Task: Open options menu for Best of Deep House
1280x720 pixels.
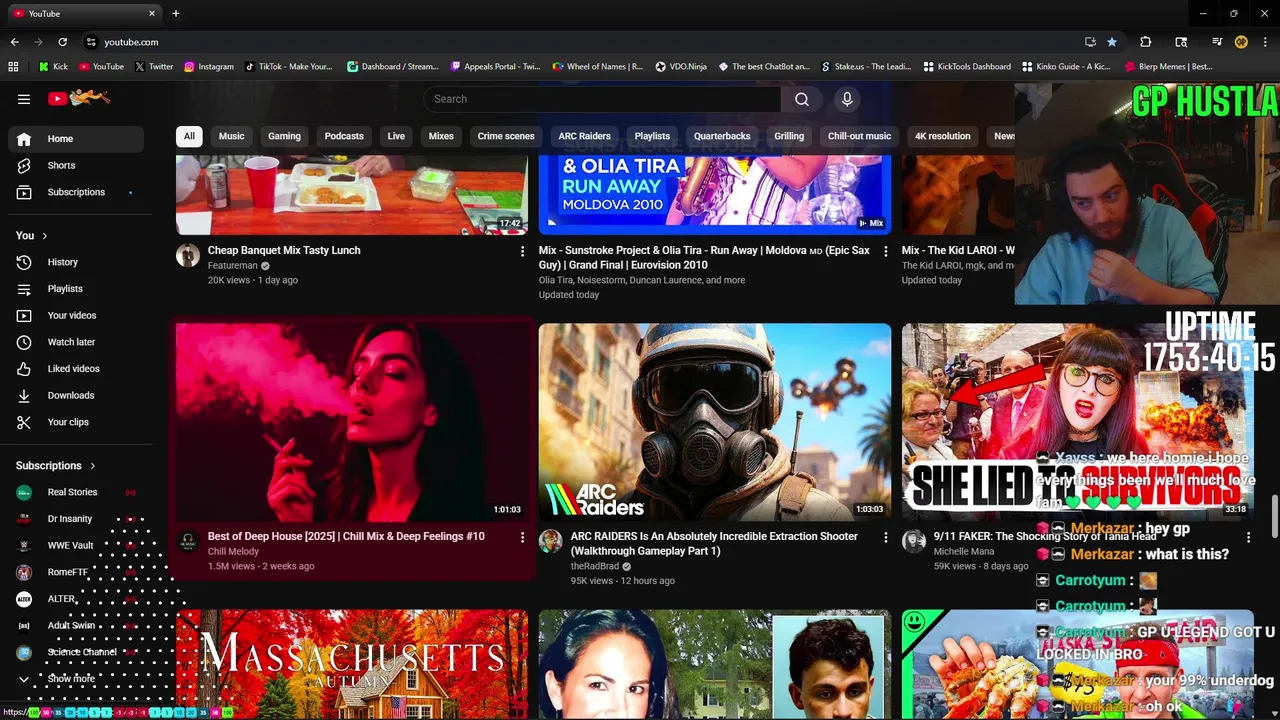Action: (522, 538)
